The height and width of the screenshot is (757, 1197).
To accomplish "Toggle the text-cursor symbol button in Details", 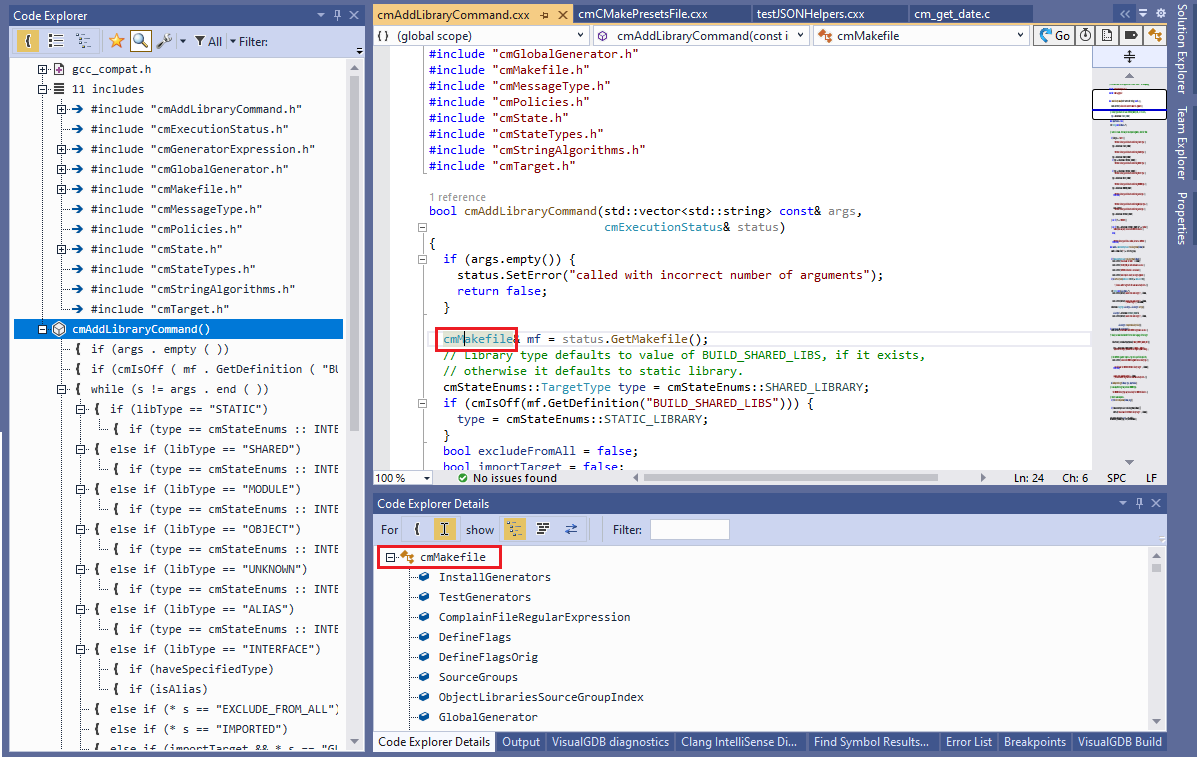I will coord(444,530).
